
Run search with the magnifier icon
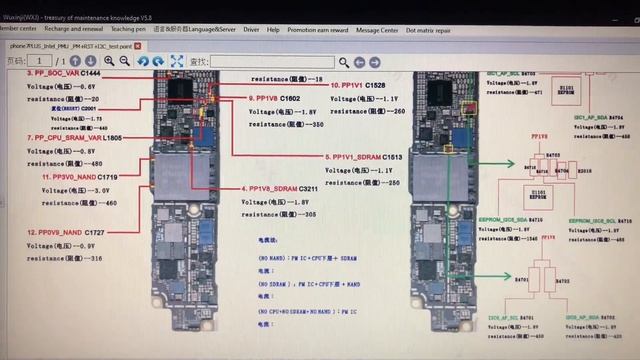(x=344, y=62)
